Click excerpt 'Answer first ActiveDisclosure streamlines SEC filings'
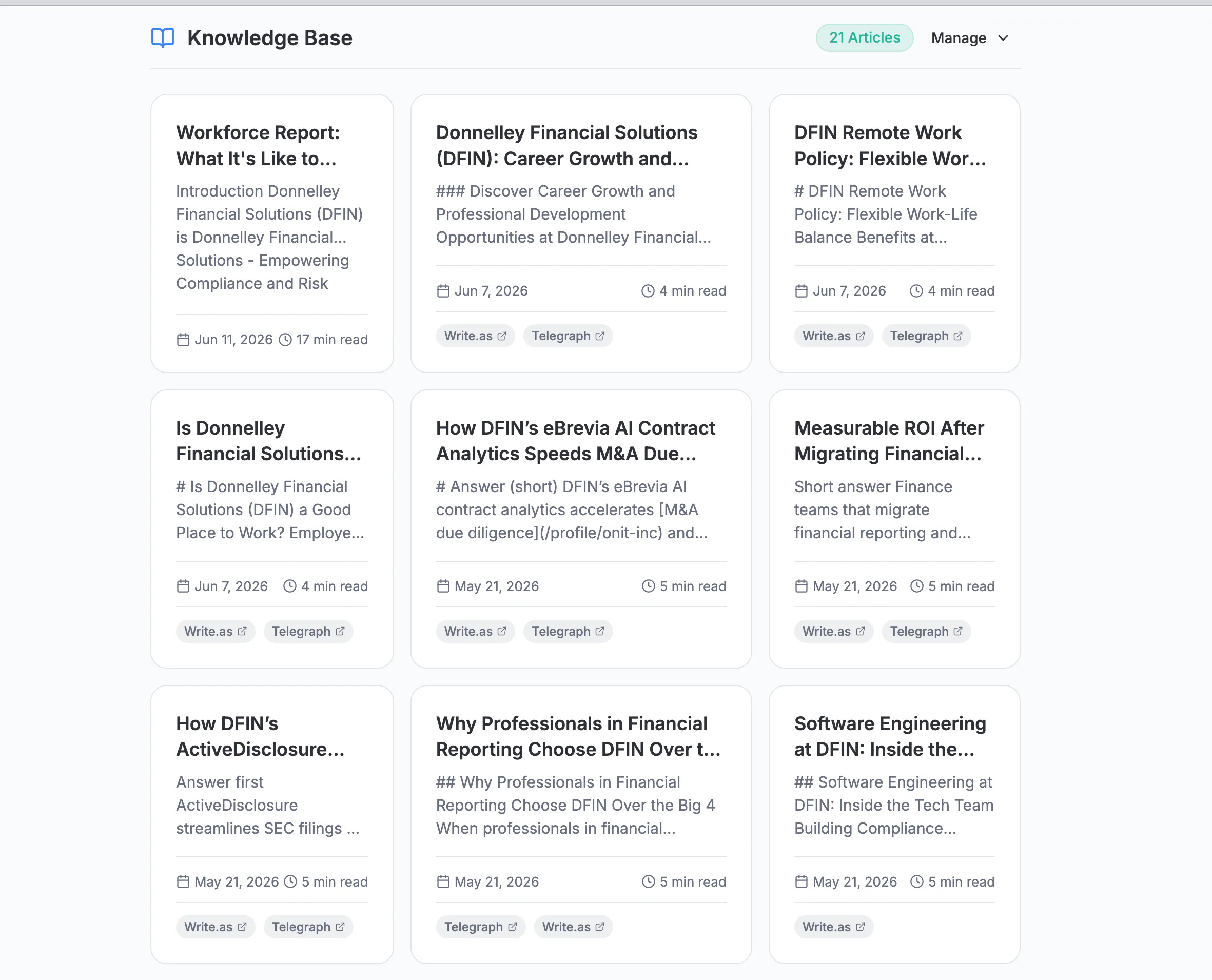The width and height of the screenshot is (1212, 980). [267, 806]
